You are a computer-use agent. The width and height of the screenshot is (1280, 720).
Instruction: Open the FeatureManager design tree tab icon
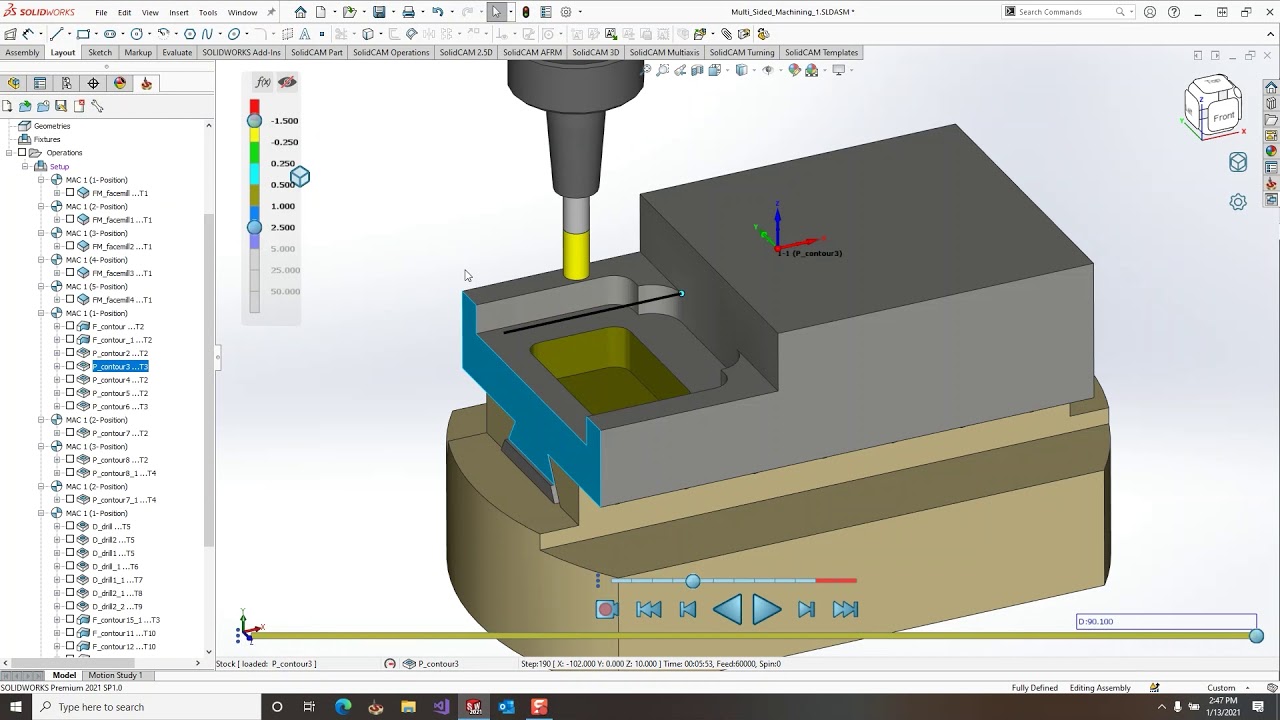tap(14, 83)
